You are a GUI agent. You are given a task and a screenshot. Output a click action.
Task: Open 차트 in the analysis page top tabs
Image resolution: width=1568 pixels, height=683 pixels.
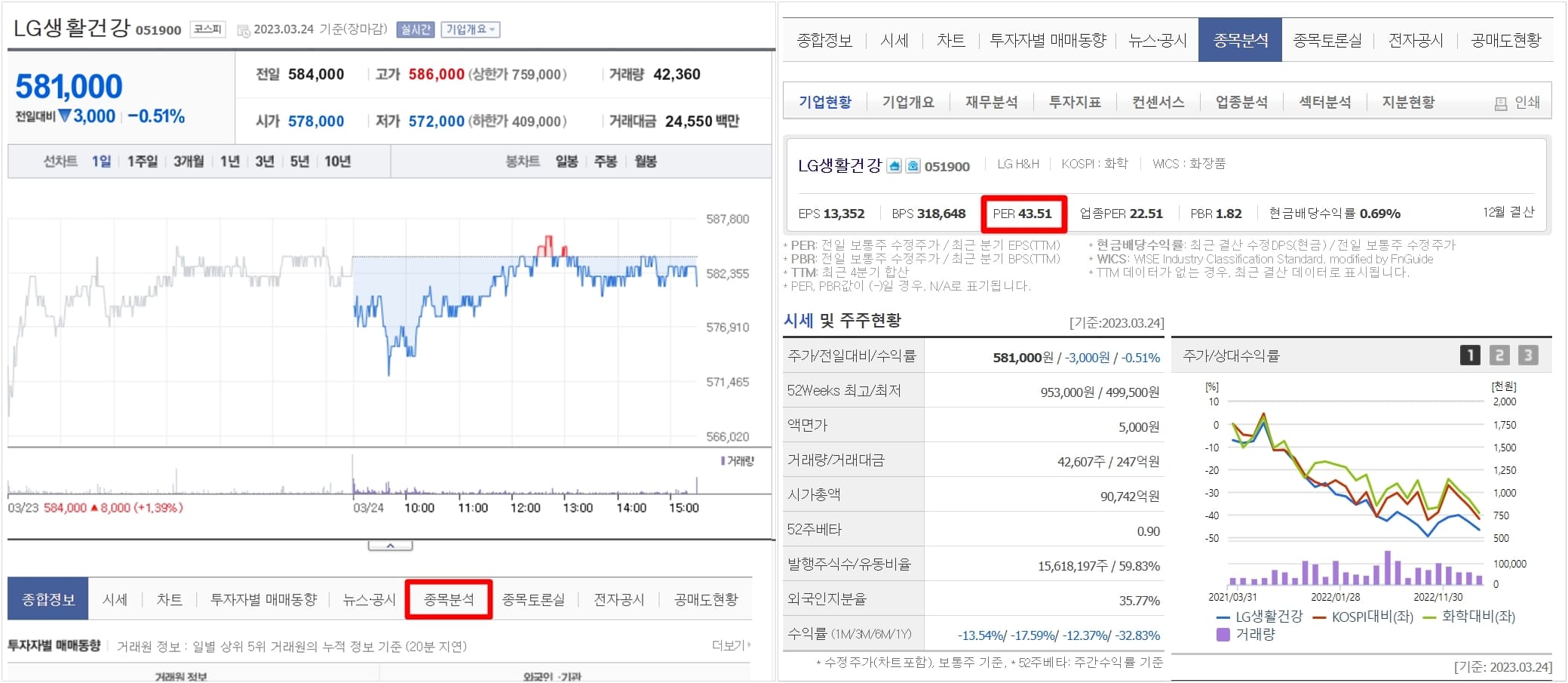(951, 40)
